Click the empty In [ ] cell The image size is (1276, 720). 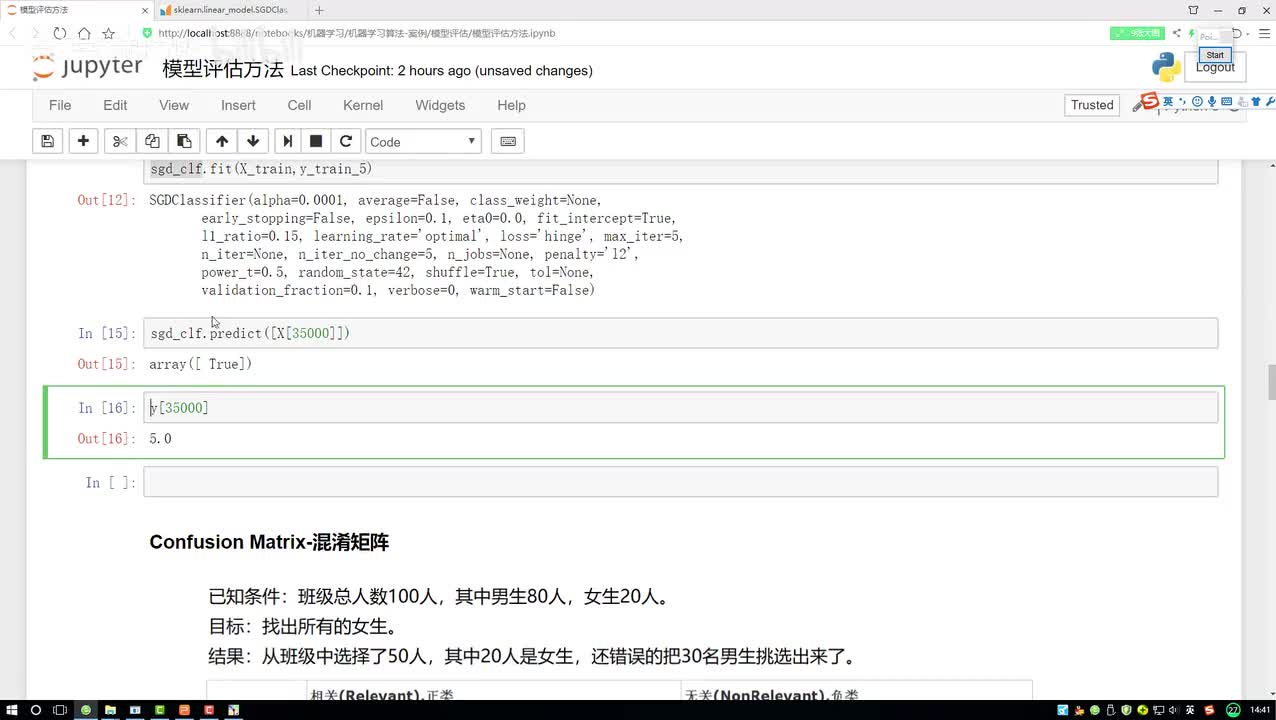[680, 482]
